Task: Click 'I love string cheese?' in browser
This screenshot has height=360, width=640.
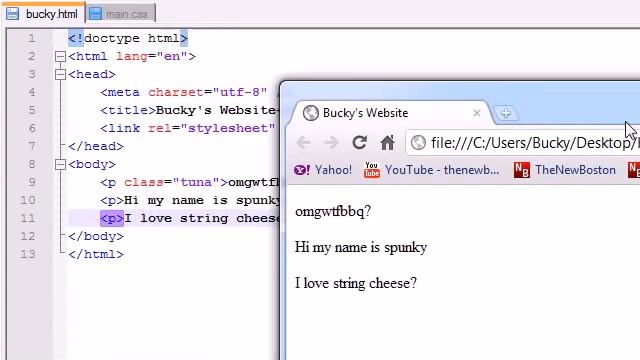Action: pyautogui.click(x=356, y=283)
